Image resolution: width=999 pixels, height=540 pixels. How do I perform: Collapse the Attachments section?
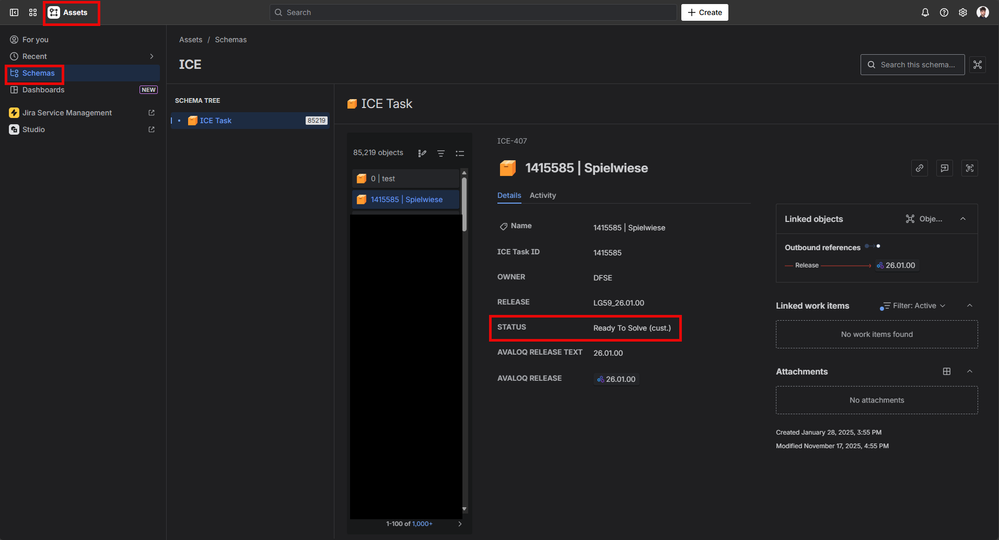969,371
